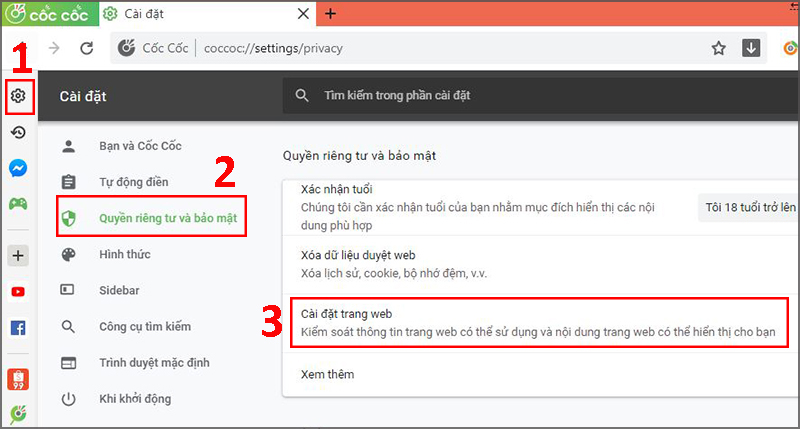
Task: Click the panel icon next to Sidebar
Action: coord(67,290)
